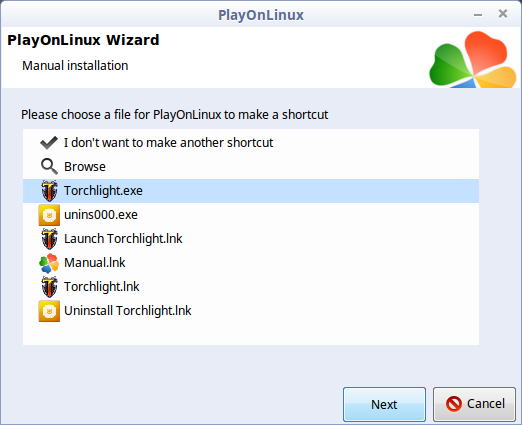Image resolution: width=522 pixels, height=425 pixels.
Task: Close the PlayOnLinux window
Action: pyautogui.click(x=503, y=14)
